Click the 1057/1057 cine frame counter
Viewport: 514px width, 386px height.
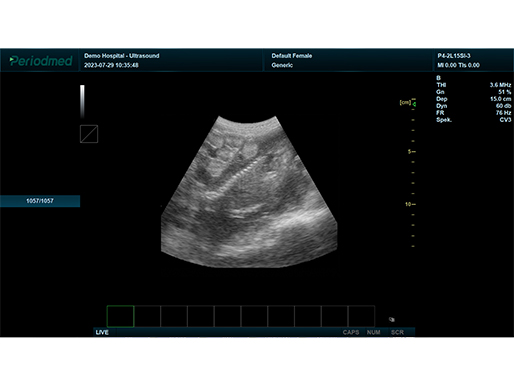point(40,201)
